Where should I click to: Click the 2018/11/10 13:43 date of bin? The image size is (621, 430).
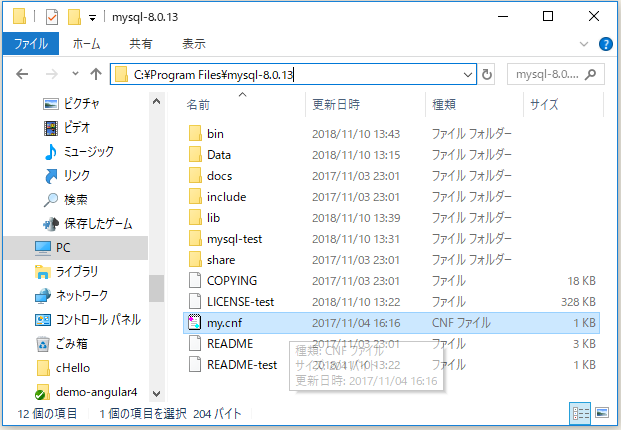tap(356, 134)
